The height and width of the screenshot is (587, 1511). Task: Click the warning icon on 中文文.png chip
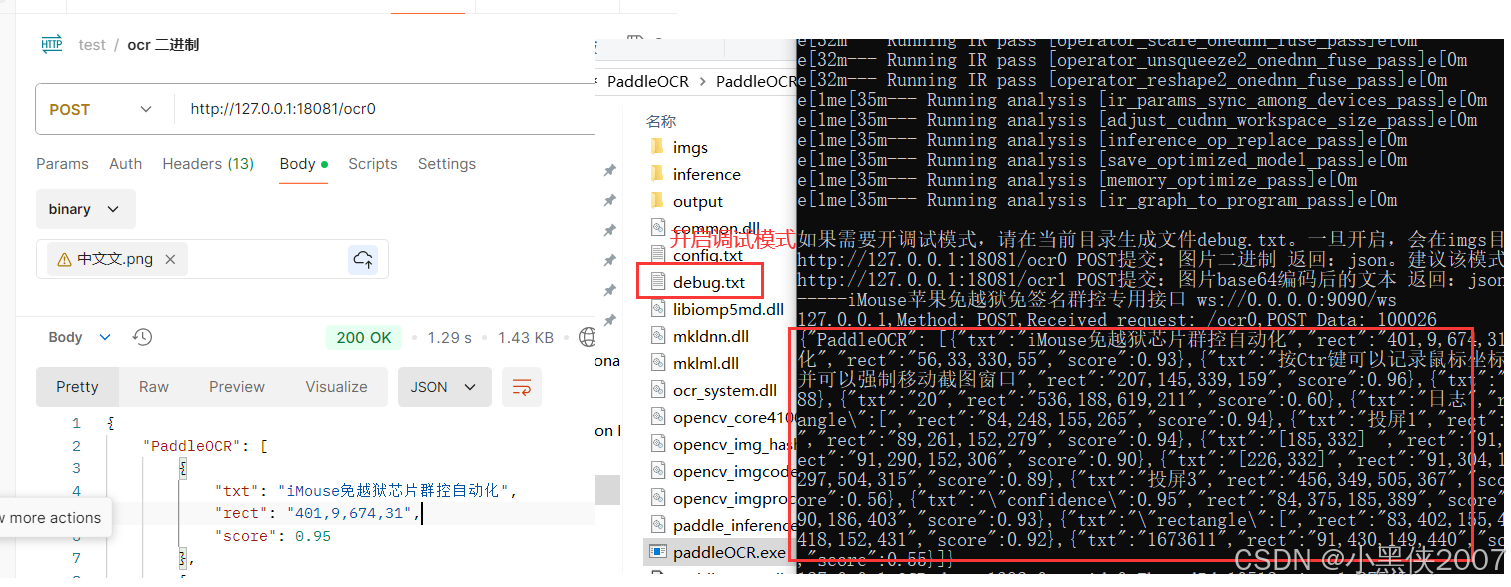tap(65, 259)
